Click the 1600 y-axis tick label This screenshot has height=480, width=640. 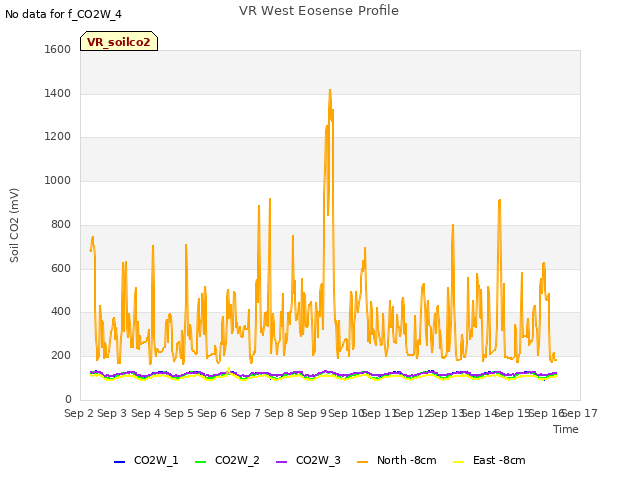click(x=58, y=49)
